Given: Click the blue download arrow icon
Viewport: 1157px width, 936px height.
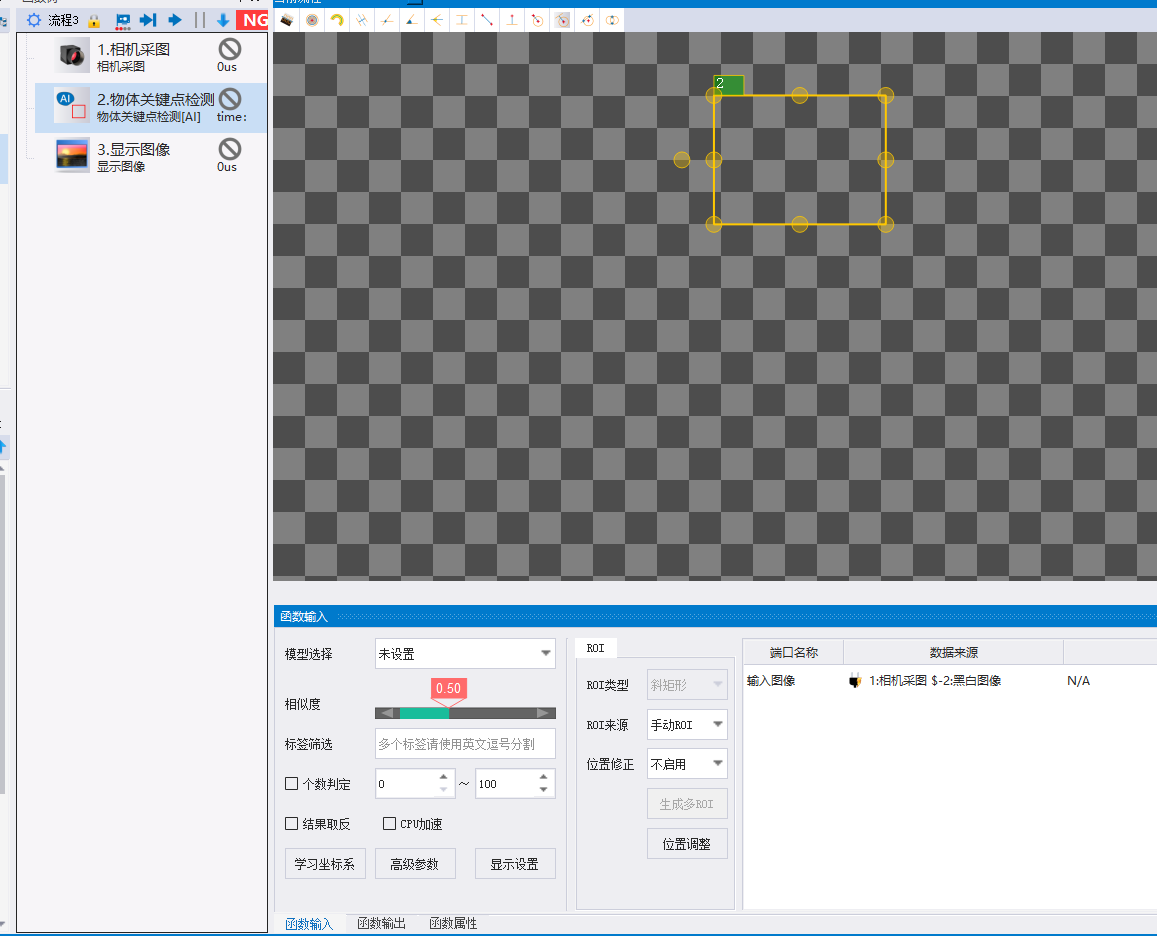Looking at the screenshot, I should click(x=223, y=20).
